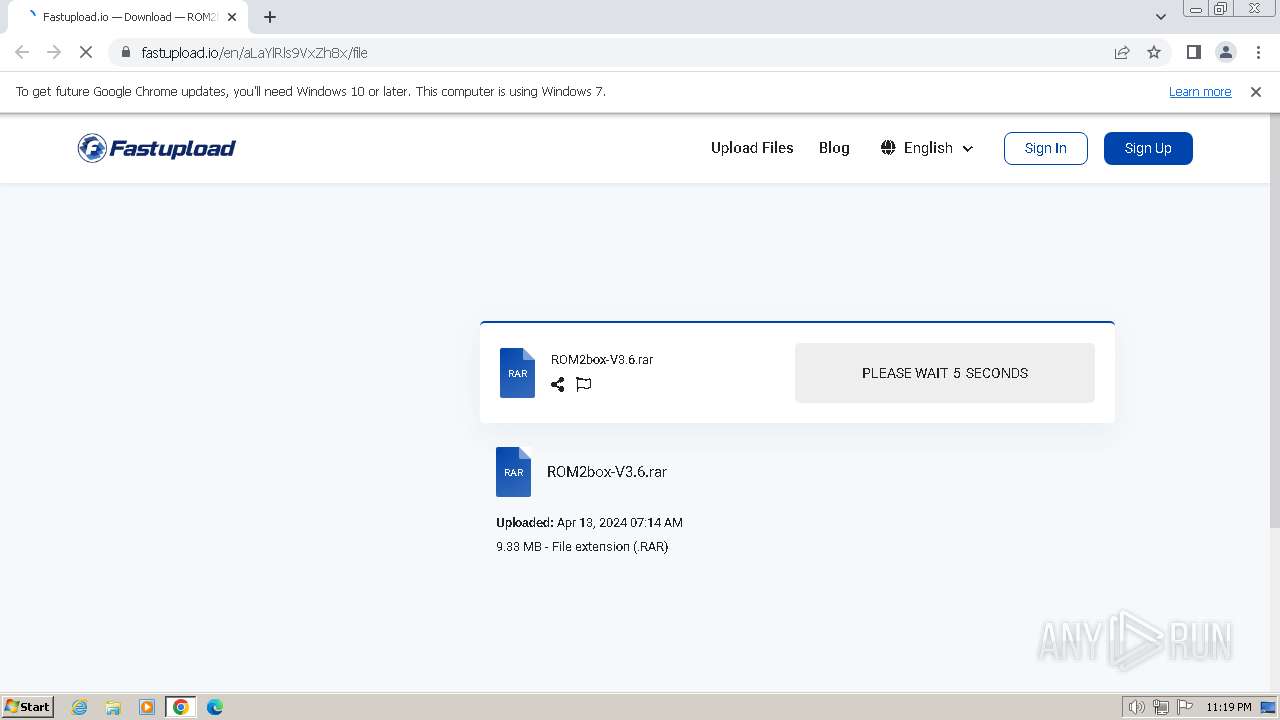Click the large RAR icon beside file details
The image size is (1280, 720).
pos(513,472)
